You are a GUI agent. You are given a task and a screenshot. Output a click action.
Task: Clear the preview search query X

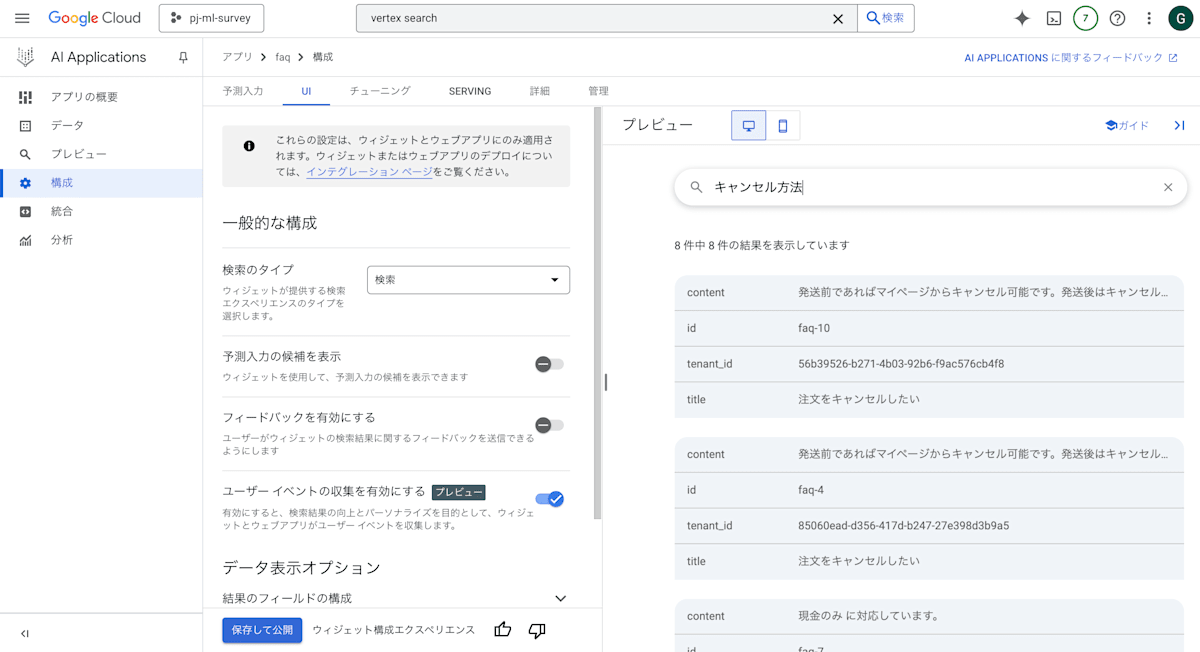tap(1168, 187)
